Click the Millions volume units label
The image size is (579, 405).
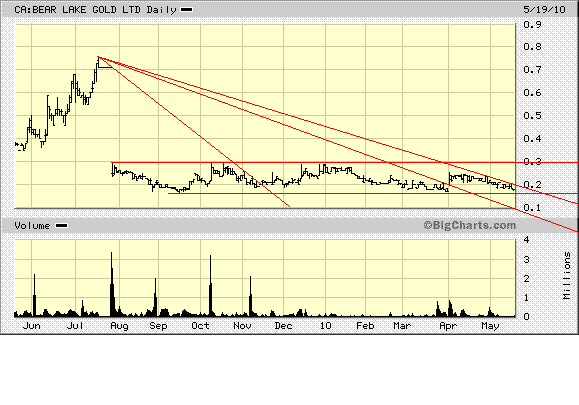click(567, 275)
